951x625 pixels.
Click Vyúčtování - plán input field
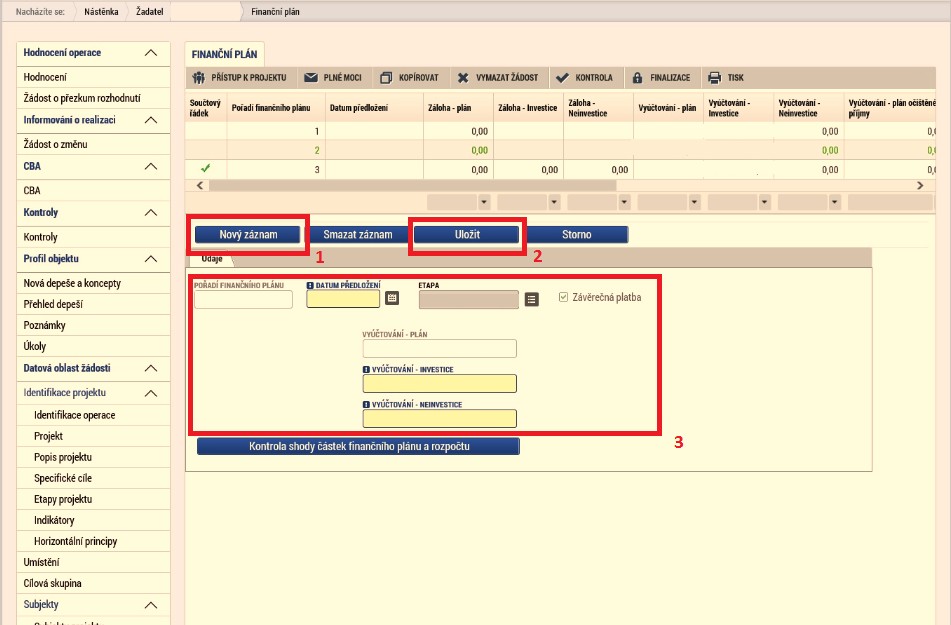click(x=440, y=348)
